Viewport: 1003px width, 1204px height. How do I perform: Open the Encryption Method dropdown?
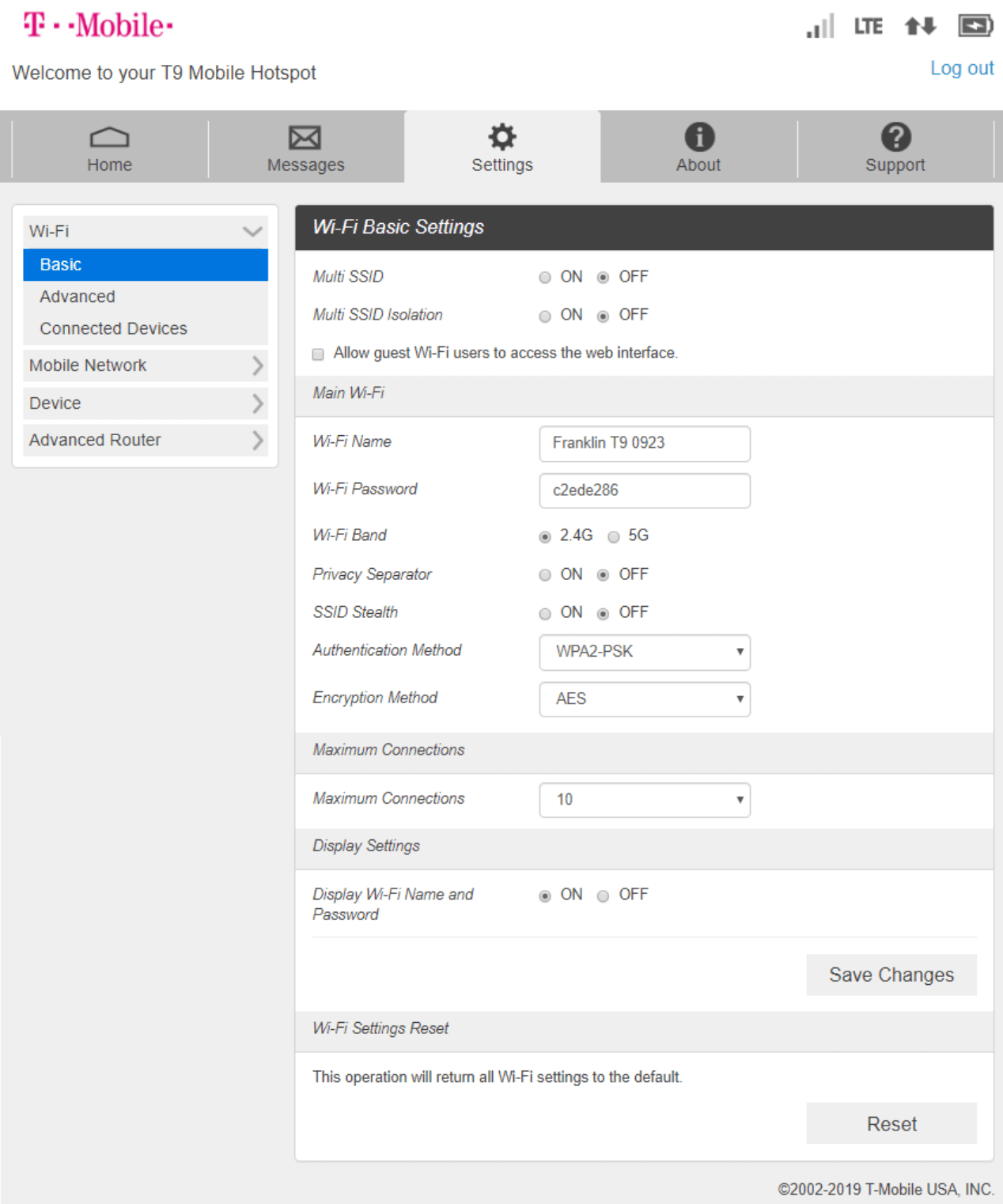[x=645, y=699]
